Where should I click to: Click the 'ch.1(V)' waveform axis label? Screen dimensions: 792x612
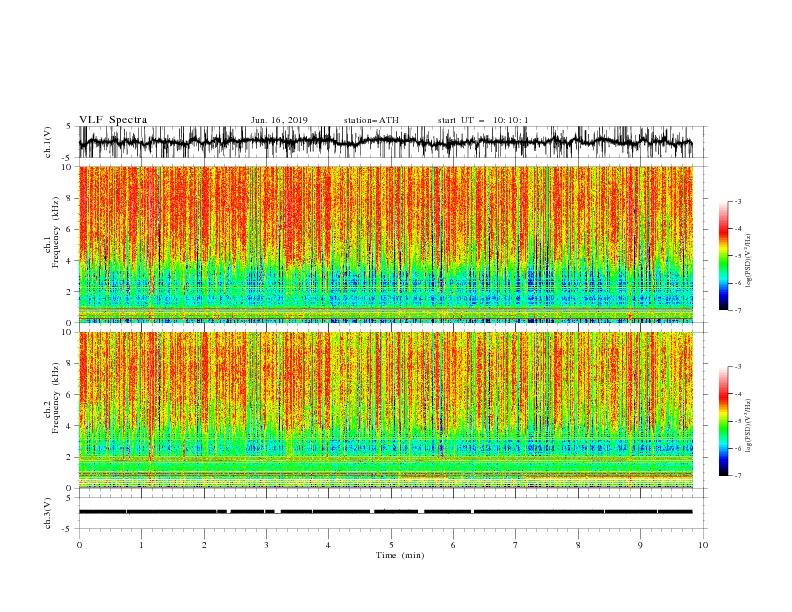pyautogui.click(x=48, y=142)
